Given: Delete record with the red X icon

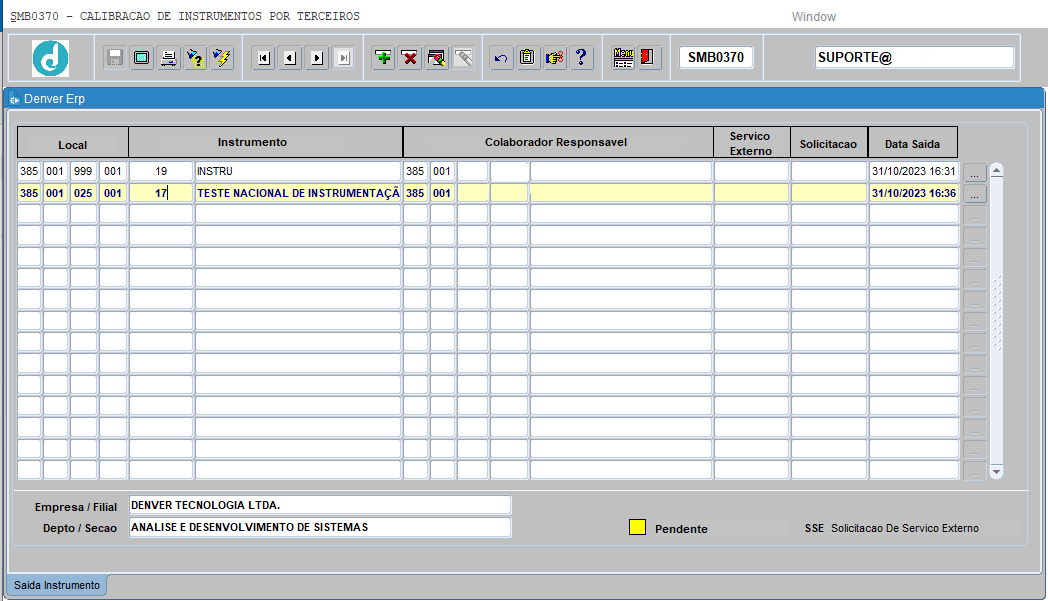Looking at the screenshot, I should click(410, 57).
